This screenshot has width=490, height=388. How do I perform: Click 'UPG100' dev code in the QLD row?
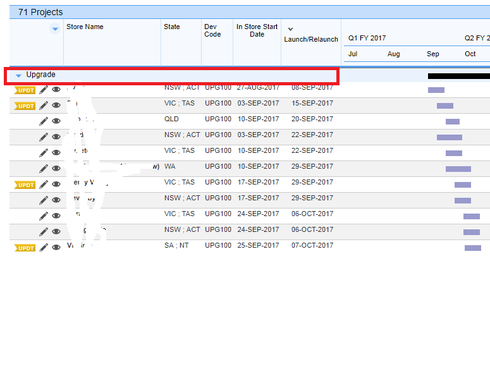pyautogui.click(x=218, y=119)
